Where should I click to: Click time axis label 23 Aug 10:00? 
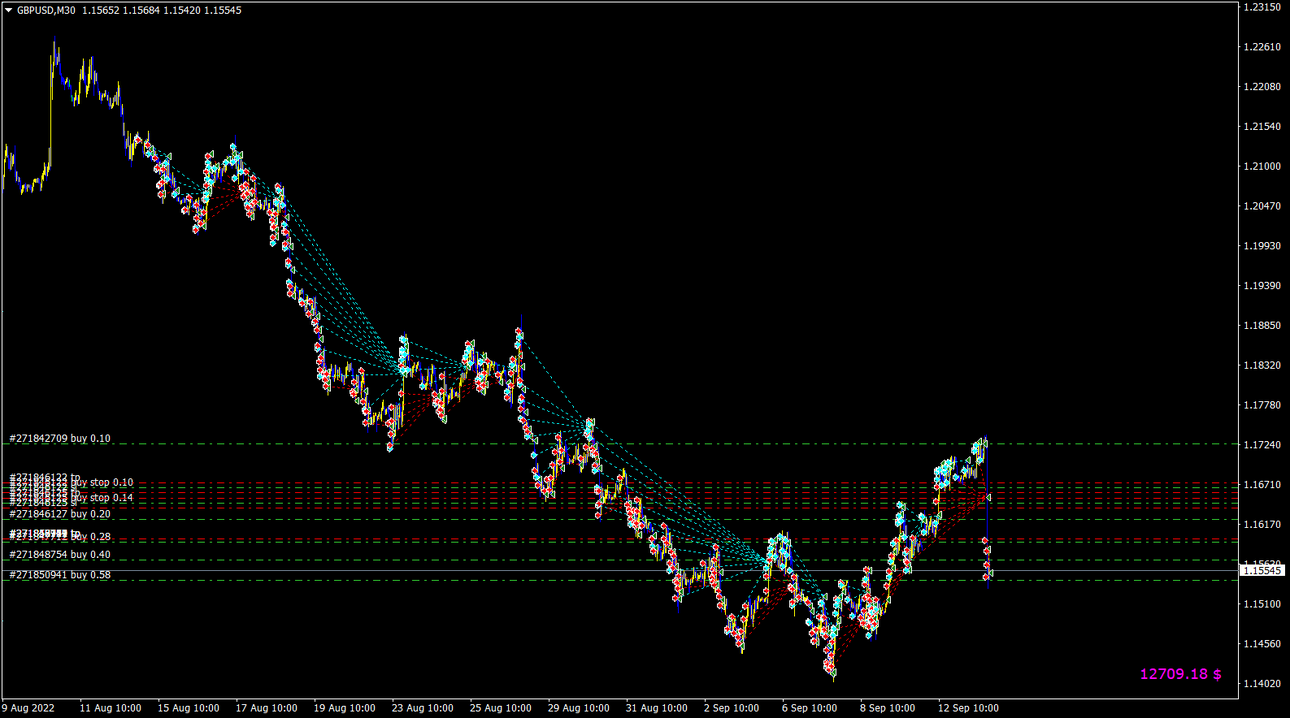[x=423, y=708]
